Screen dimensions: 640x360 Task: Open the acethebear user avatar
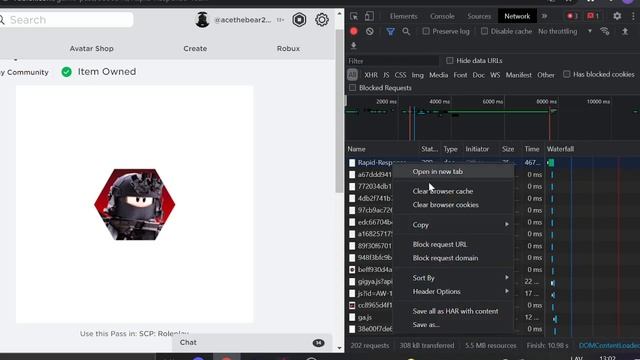point(202,20)
